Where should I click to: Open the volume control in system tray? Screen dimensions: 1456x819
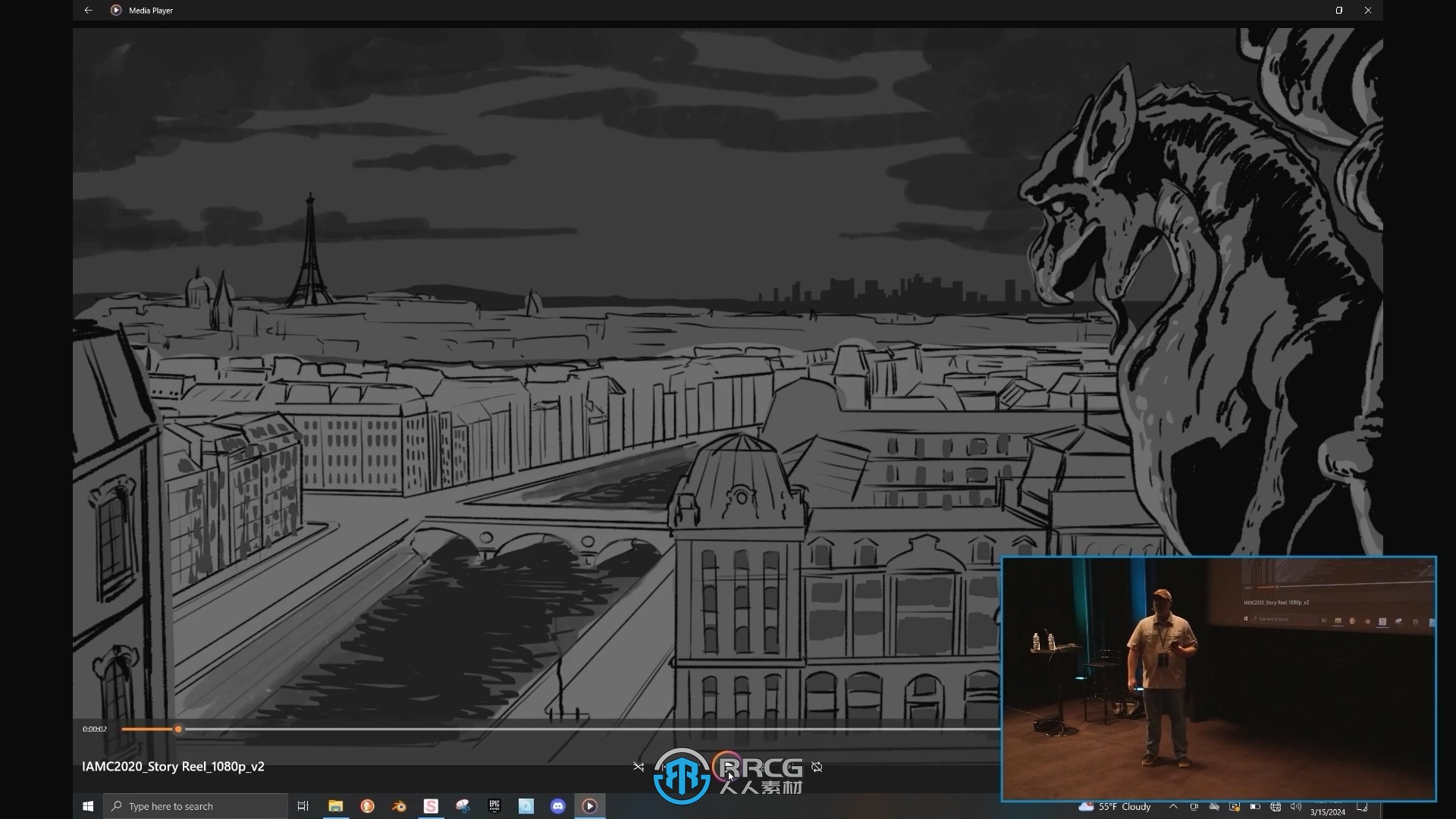(x=1296, y=806)
